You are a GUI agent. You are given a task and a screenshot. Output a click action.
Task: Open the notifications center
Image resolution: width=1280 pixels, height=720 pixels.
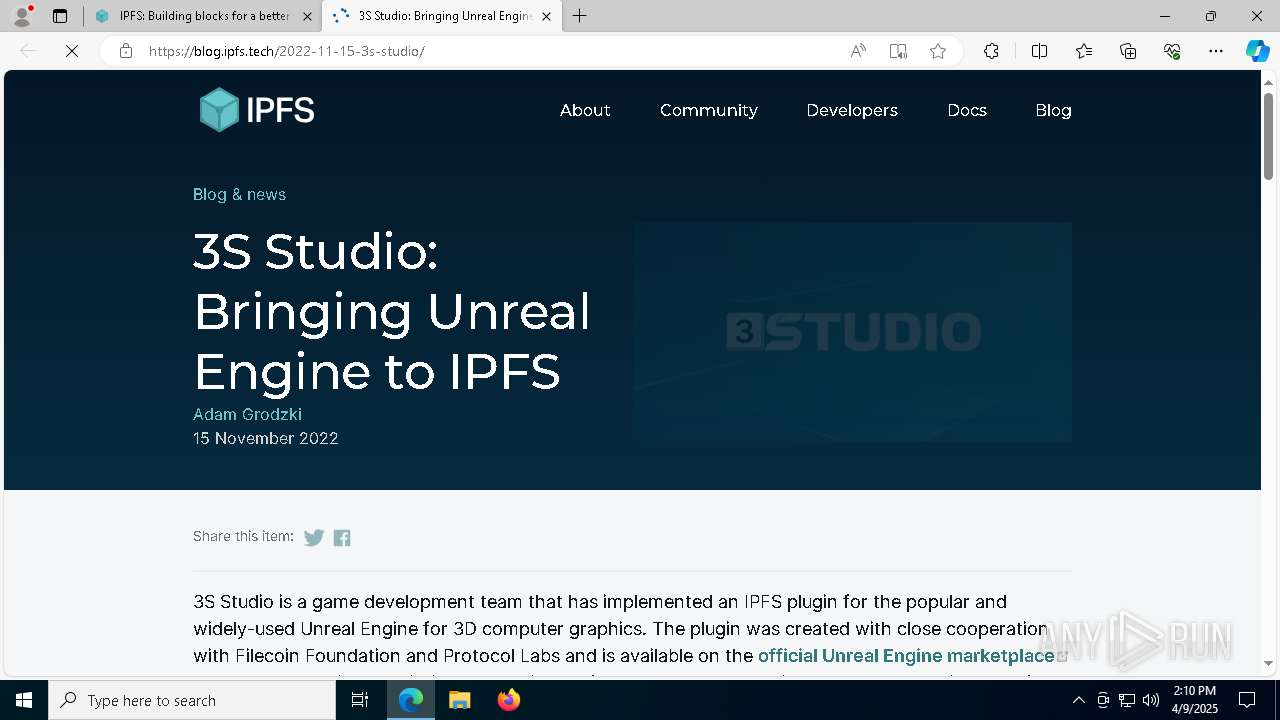click(x=1247, y=700)
